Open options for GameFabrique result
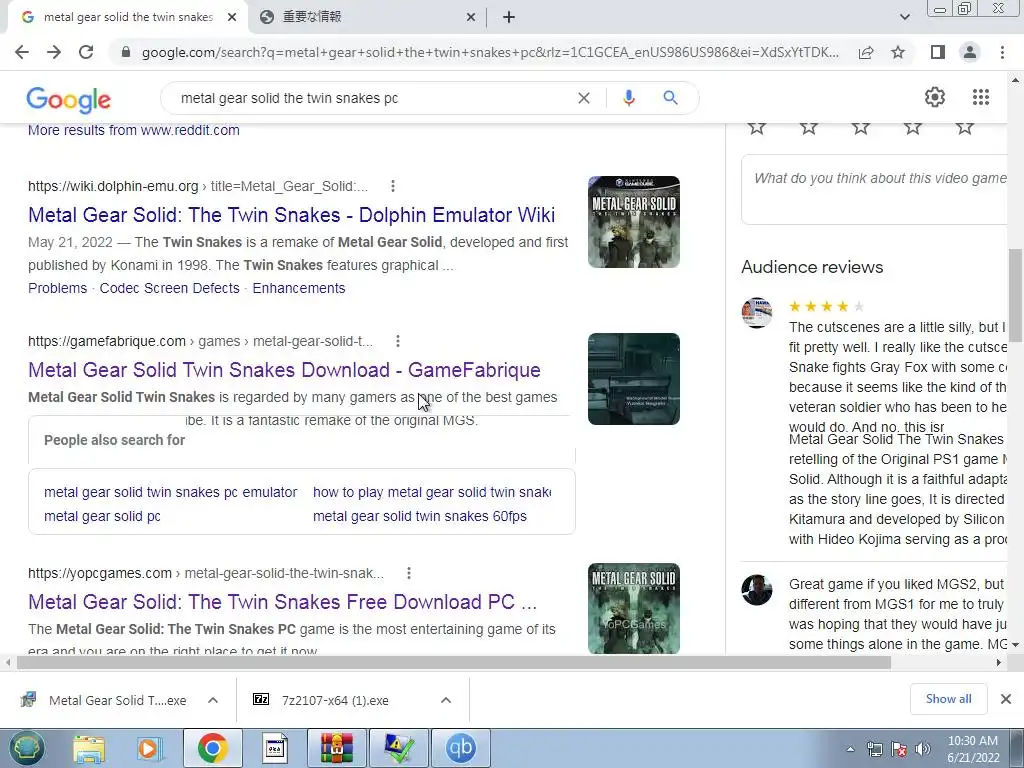1024x768 pixels. [398, 341]
